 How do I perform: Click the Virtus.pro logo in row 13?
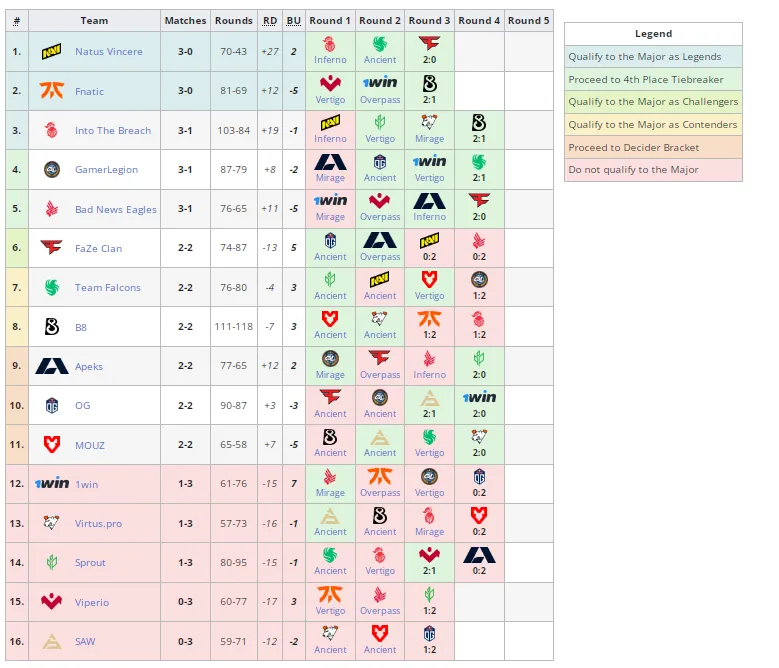coord(52,522)
